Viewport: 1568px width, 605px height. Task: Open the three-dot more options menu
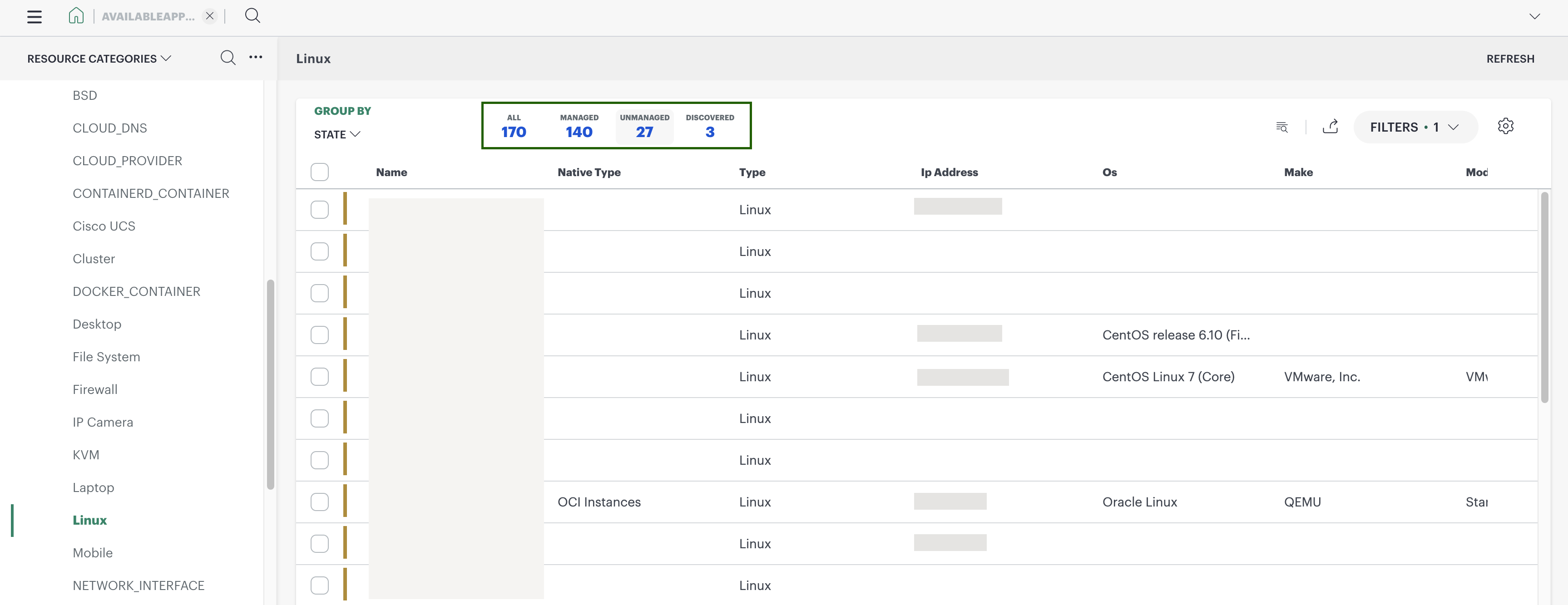point(256,57)
